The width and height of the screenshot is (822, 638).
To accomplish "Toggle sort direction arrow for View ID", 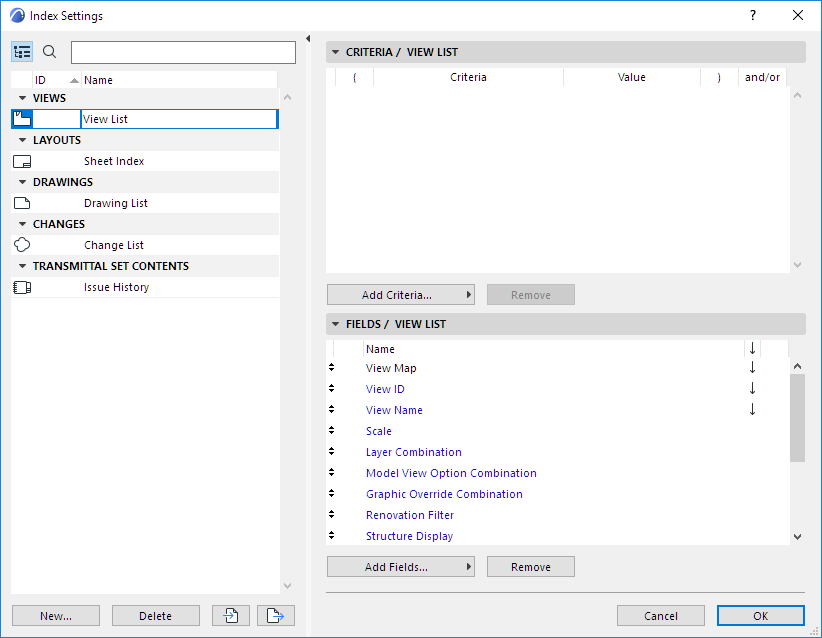I will pos(752,388).
